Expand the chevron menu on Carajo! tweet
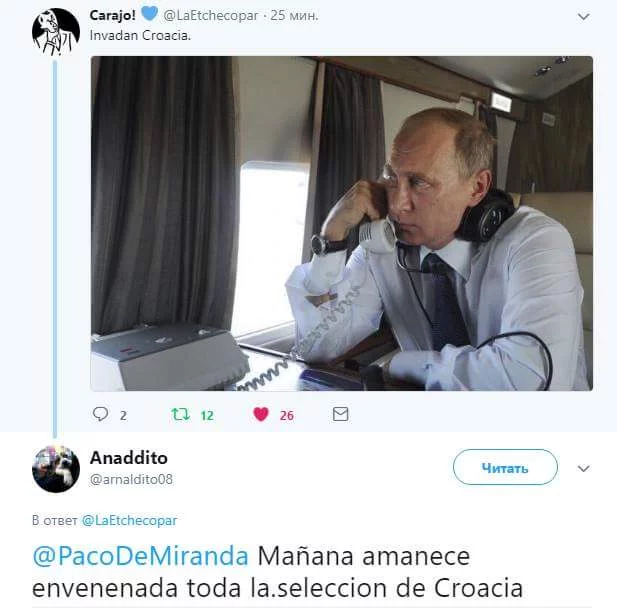Screen dimensions: 617x612 point(583,17)
